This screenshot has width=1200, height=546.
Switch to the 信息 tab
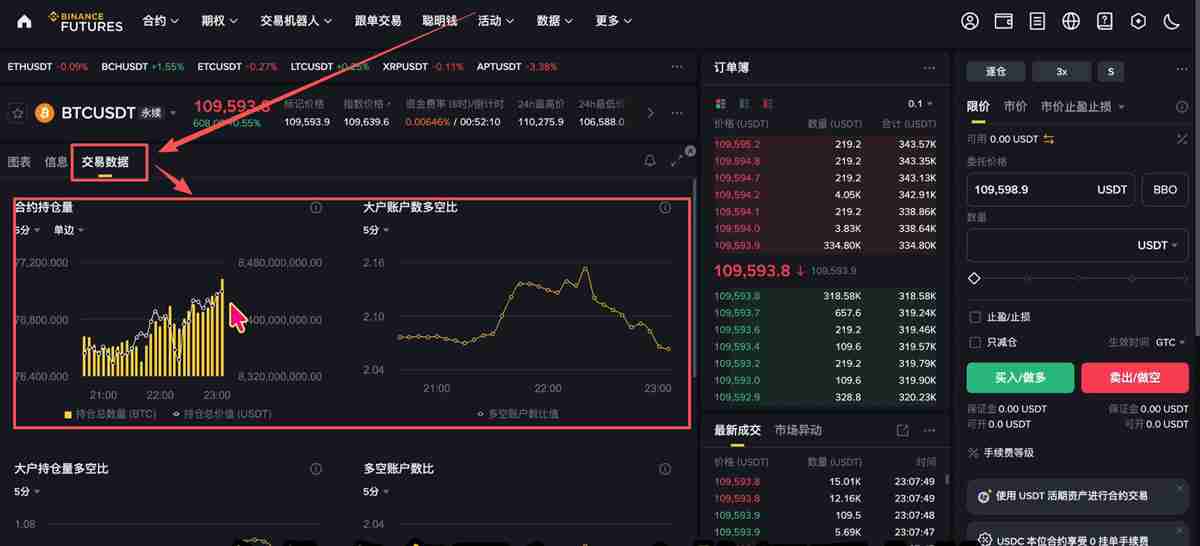pos(56,161)
